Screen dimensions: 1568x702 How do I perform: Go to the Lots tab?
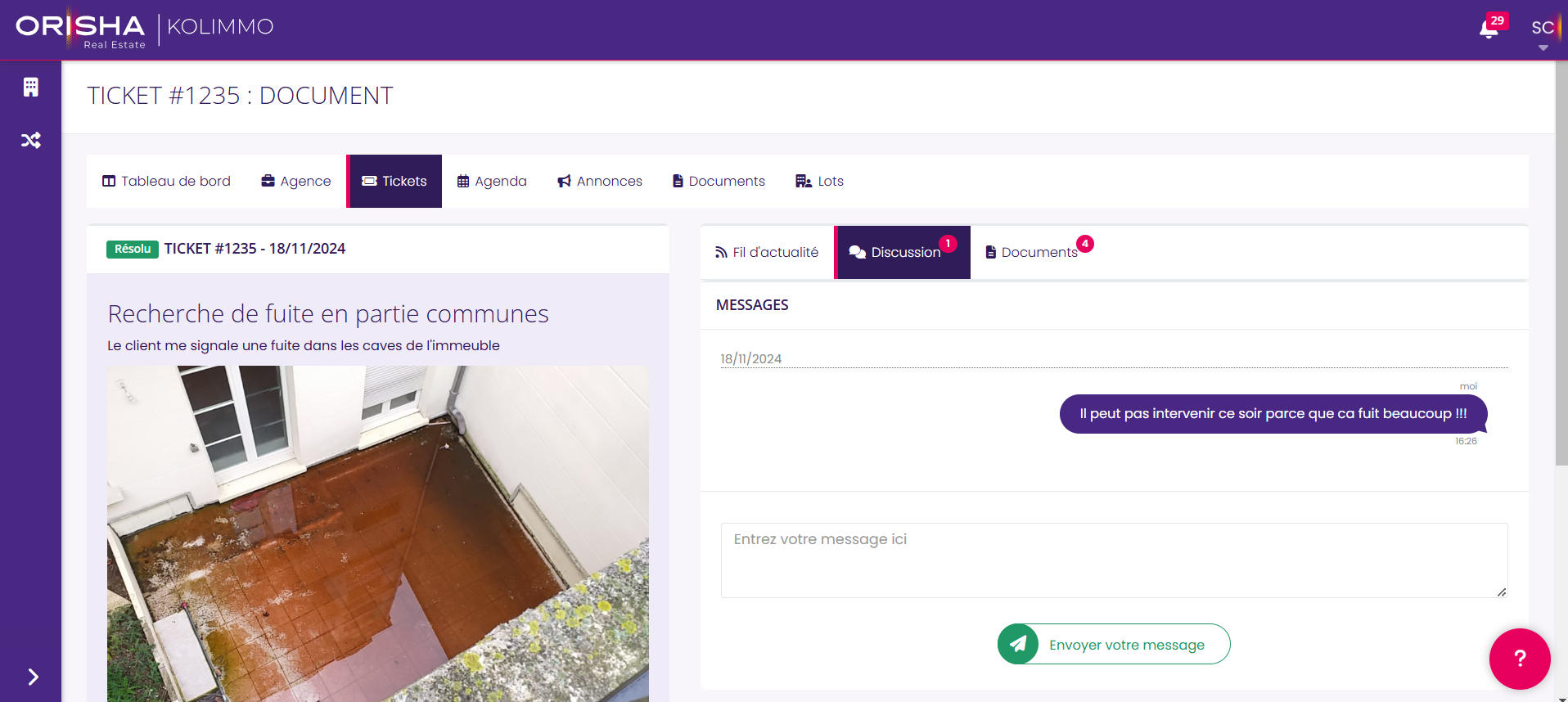pyautogui.click(x=819, y=181)
